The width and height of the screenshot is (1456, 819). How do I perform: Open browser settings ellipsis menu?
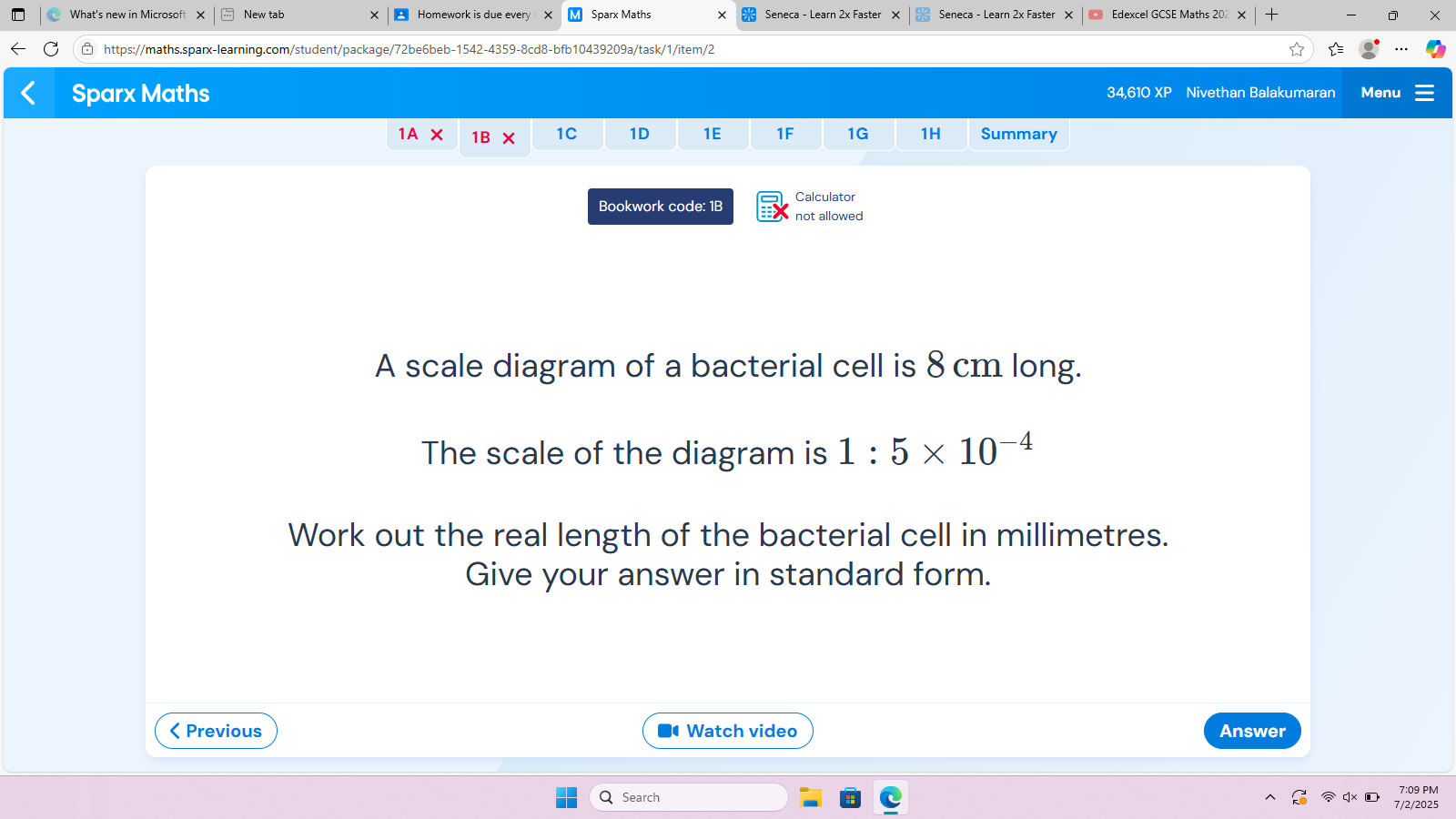coord(1401,49)
